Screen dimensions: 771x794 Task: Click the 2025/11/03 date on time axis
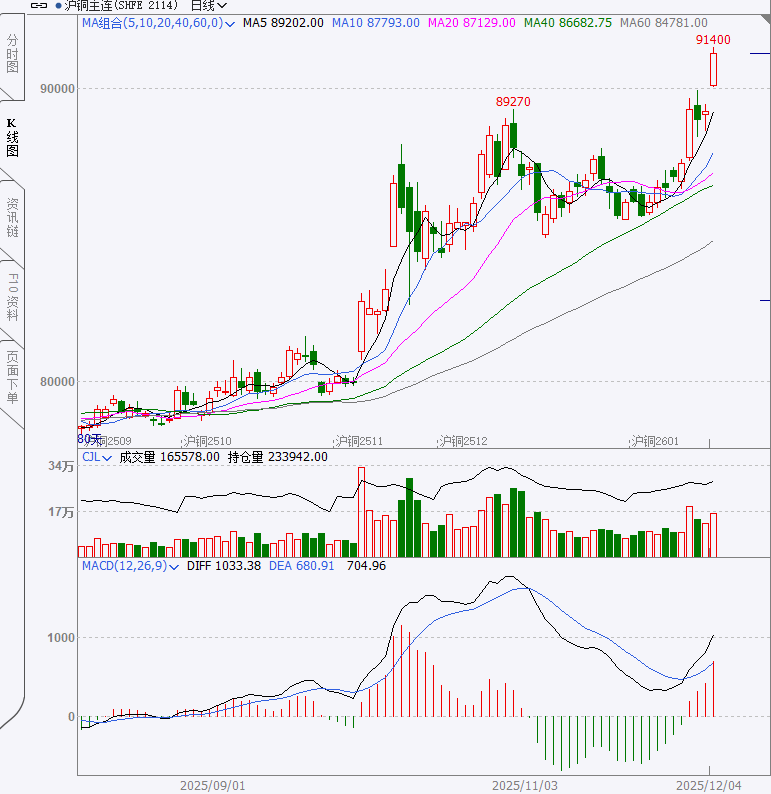point(524,785)
